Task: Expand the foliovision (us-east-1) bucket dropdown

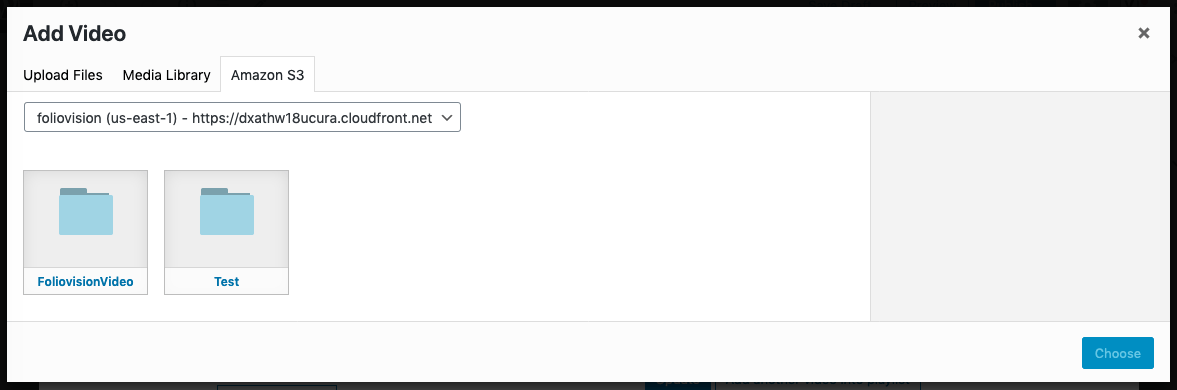Action: tap(242, 118)
